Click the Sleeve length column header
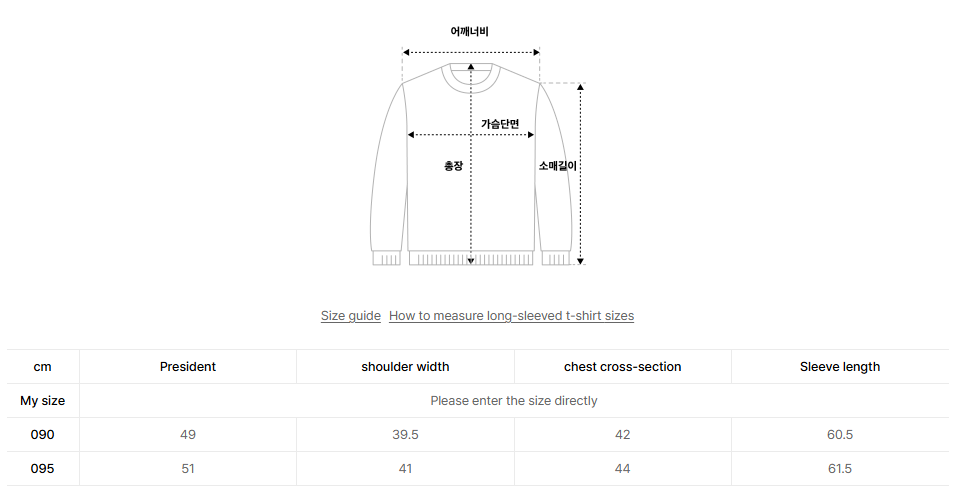 (x=840, y=366)
